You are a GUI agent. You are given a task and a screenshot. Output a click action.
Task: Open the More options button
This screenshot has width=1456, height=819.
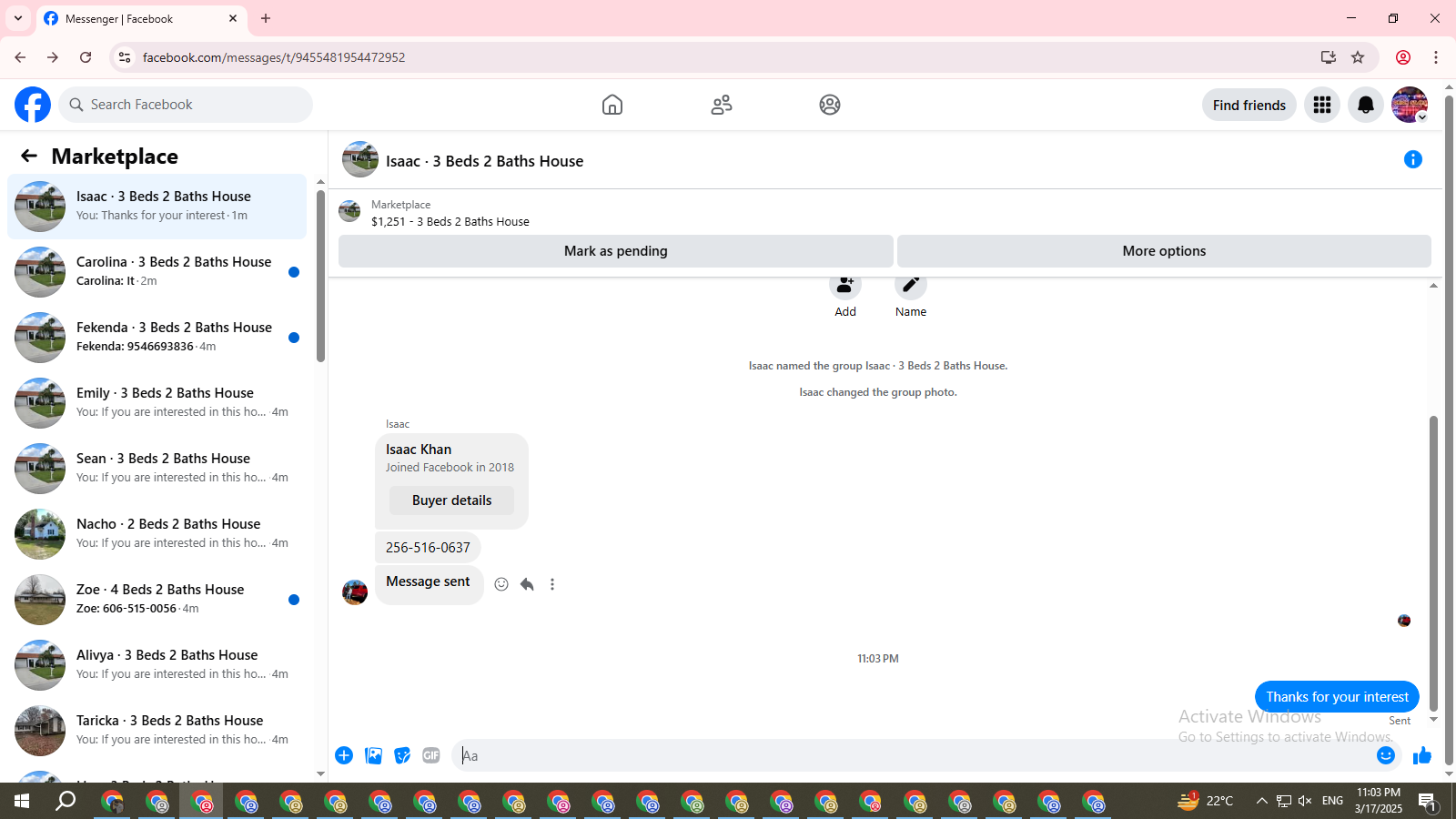point(1164,251)
